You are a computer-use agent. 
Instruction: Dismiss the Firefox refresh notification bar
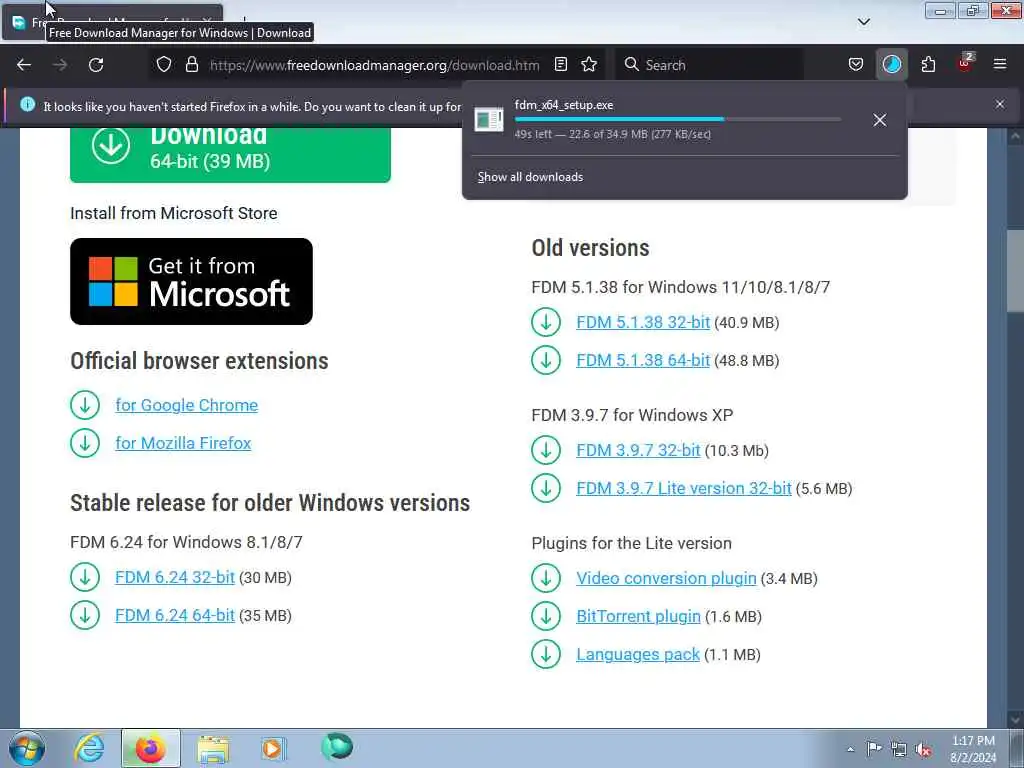[999, 104]
